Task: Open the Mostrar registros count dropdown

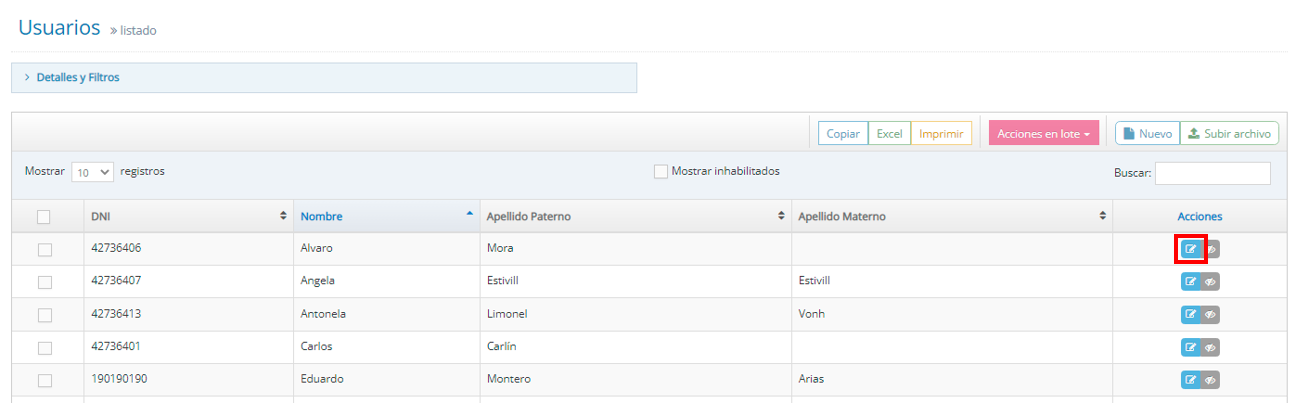Action: click(93, 172)
